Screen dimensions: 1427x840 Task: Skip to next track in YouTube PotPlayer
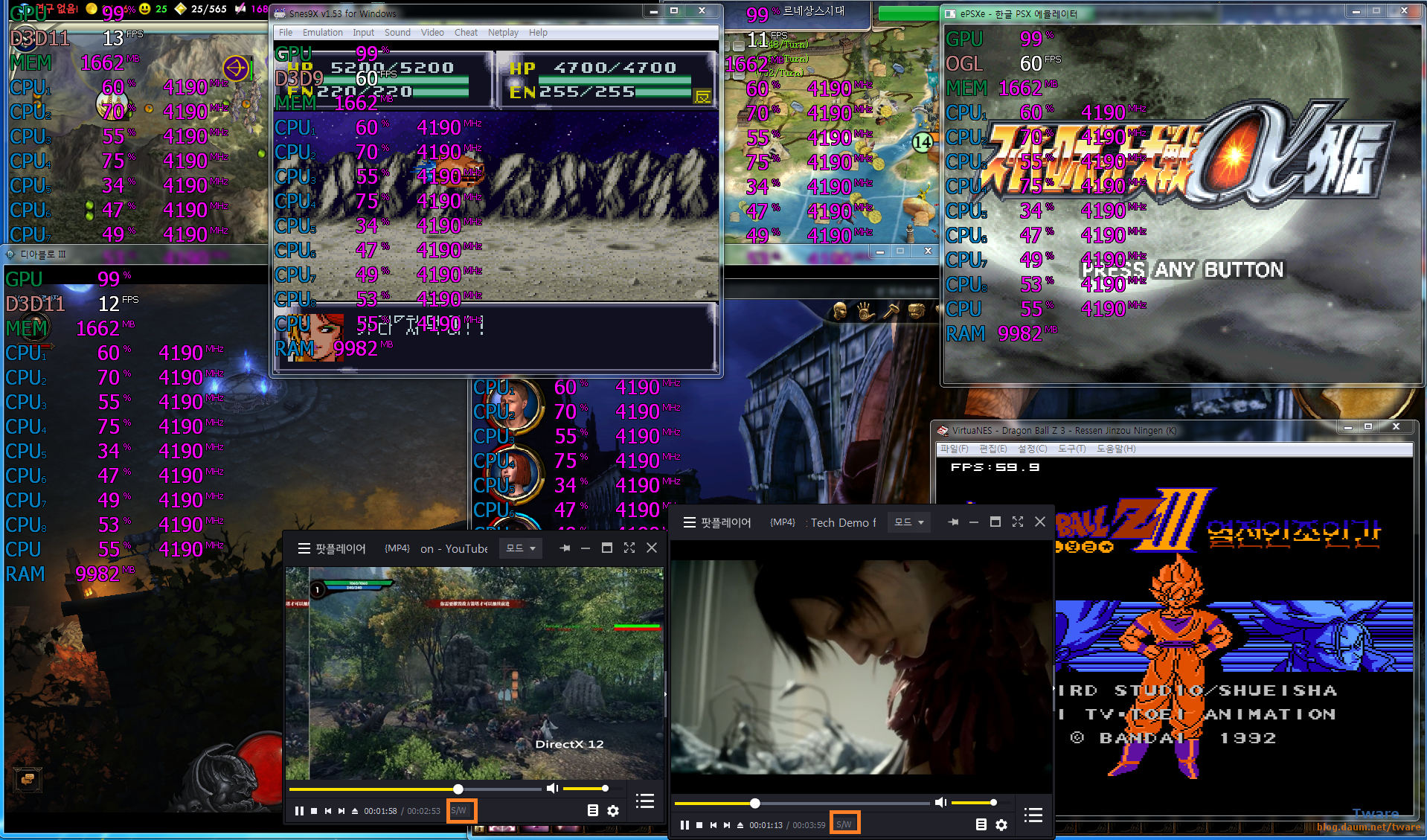click(341, 811)
